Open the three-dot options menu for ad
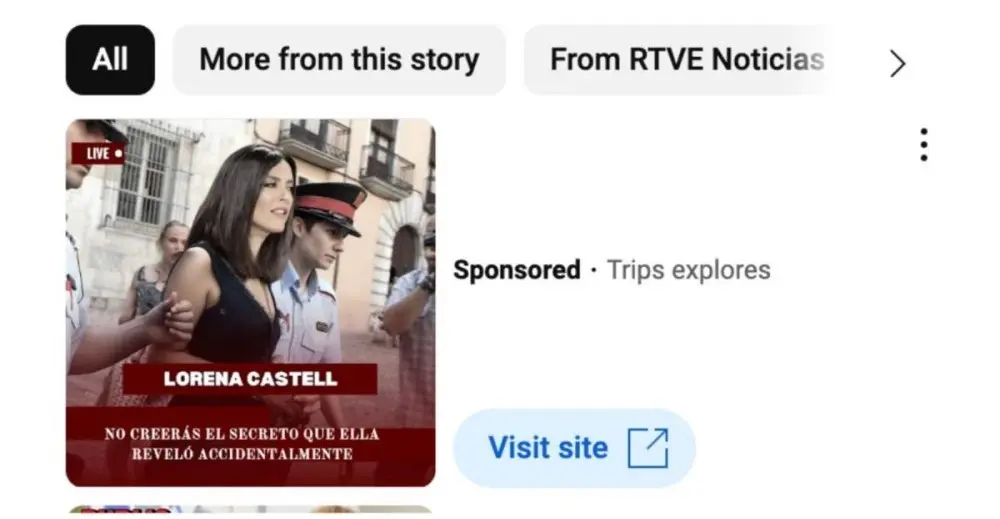 (x=923, y=145)
